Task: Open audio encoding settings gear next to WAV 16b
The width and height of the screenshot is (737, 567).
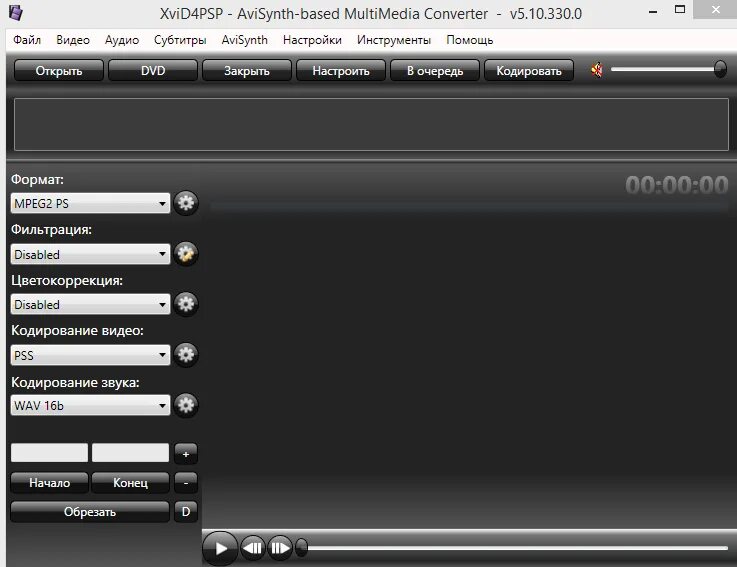Action: (x=186, y=405)
